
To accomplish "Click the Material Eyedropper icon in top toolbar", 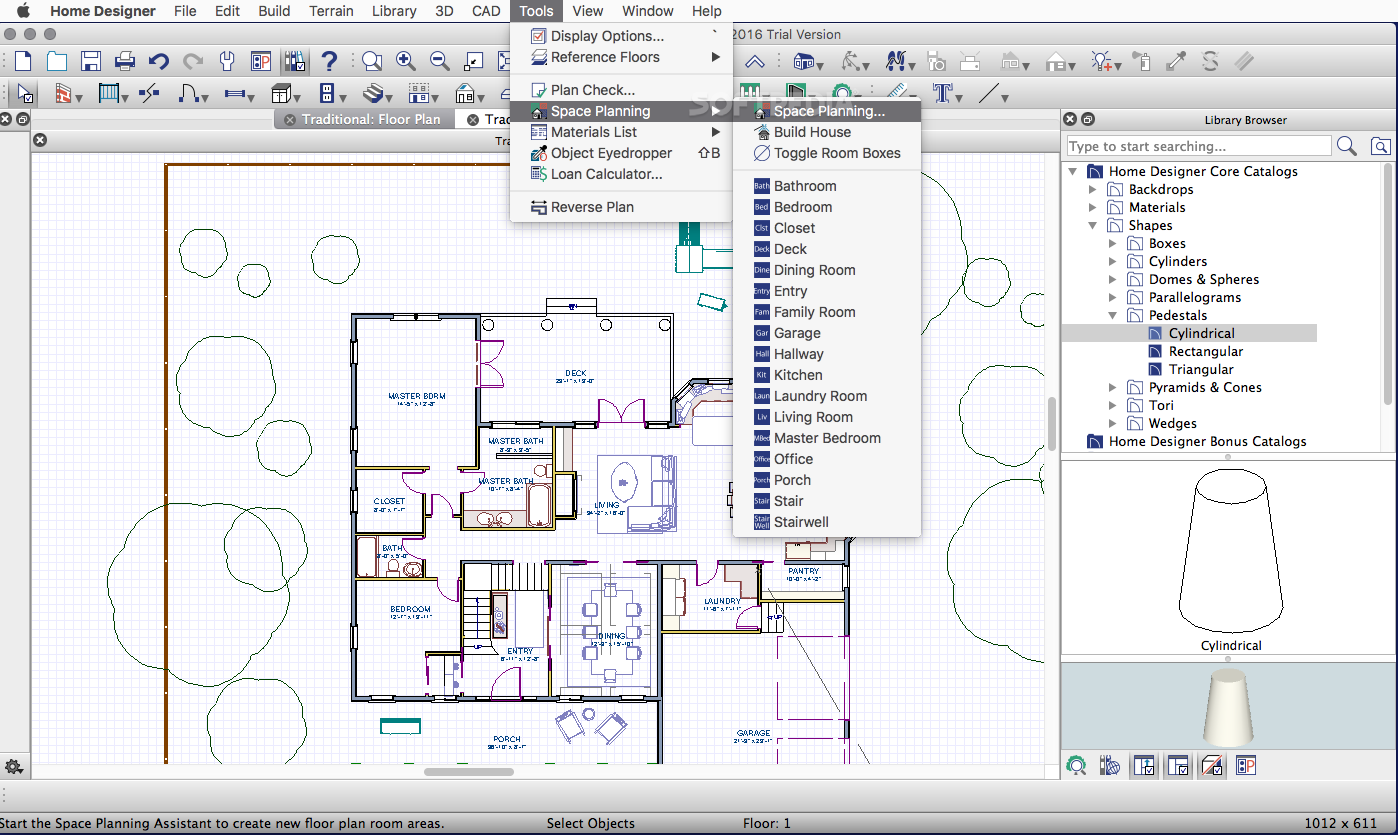I will click(1177, 61).
